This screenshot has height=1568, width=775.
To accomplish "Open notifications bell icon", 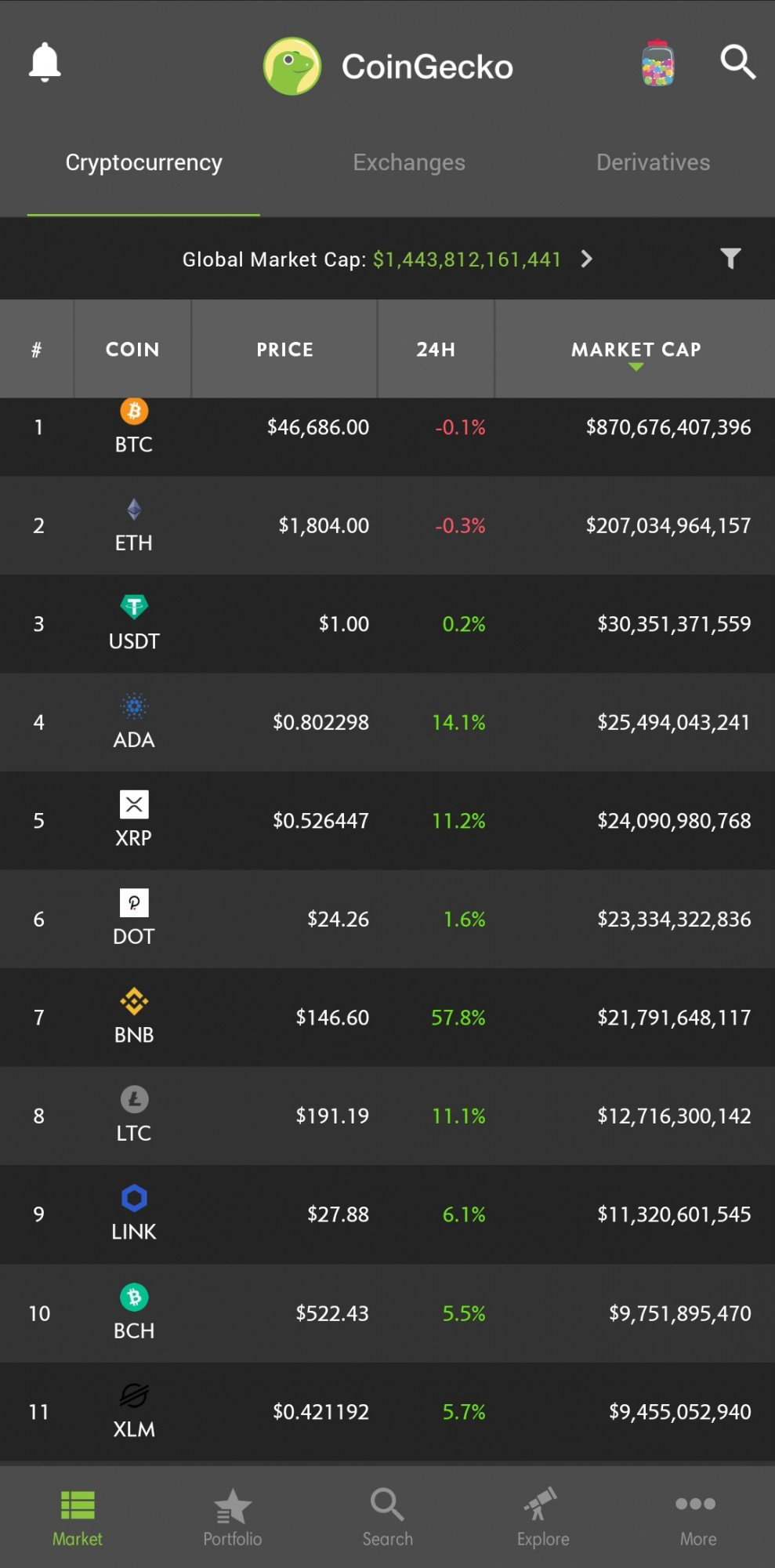I will pyautogui.click(x=45, y=62).
